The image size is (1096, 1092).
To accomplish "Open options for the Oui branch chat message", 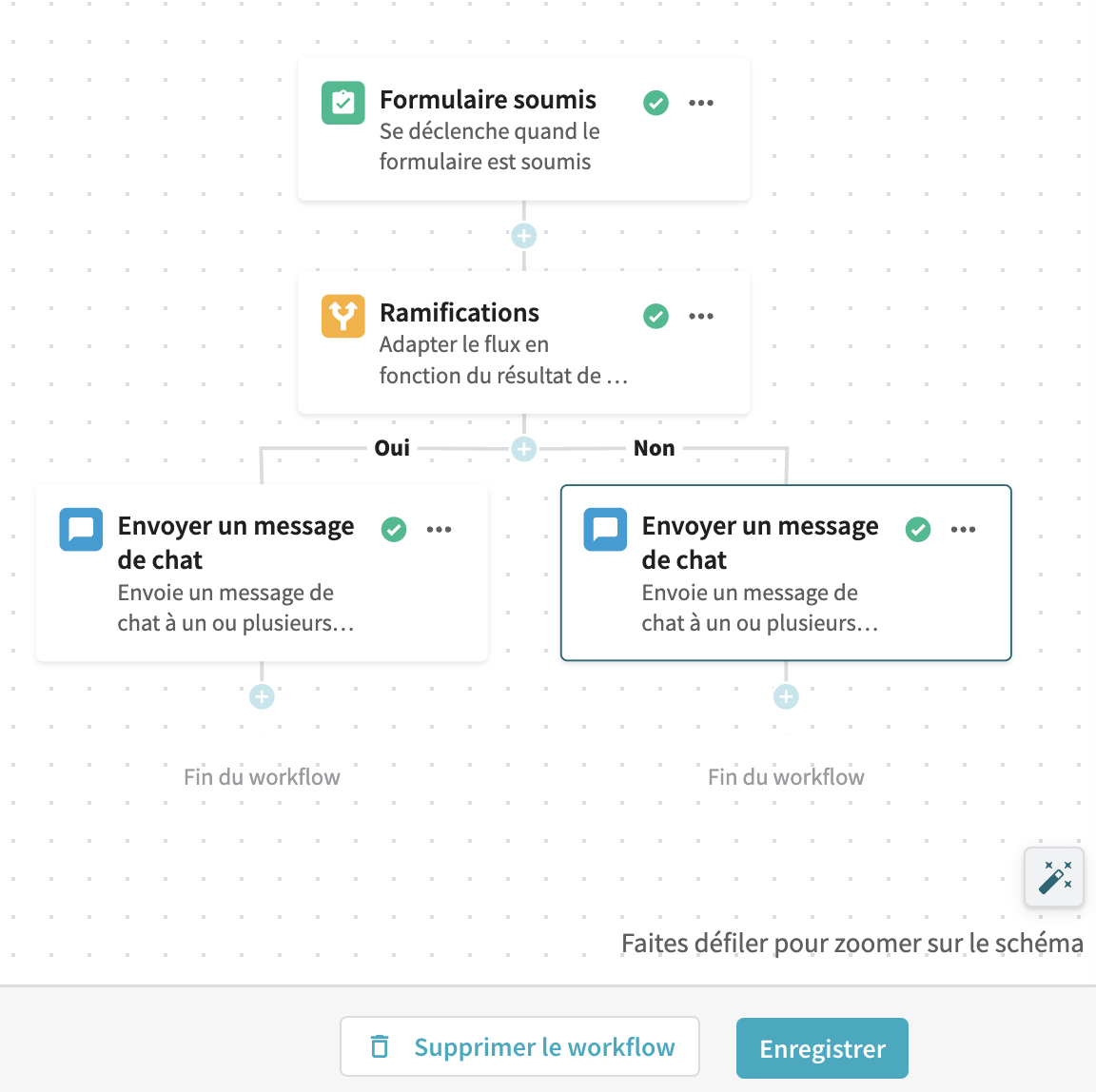I will tap(439, 529).
